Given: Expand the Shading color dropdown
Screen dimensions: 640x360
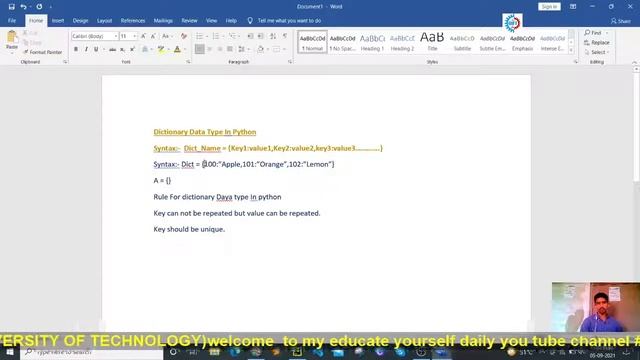Looking at the screenshot, I should (x=267, y=49).
